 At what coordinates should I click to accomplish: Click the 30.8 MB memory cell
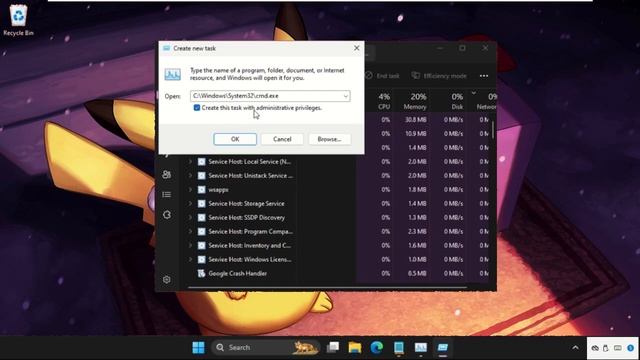[x=416, y=120]
